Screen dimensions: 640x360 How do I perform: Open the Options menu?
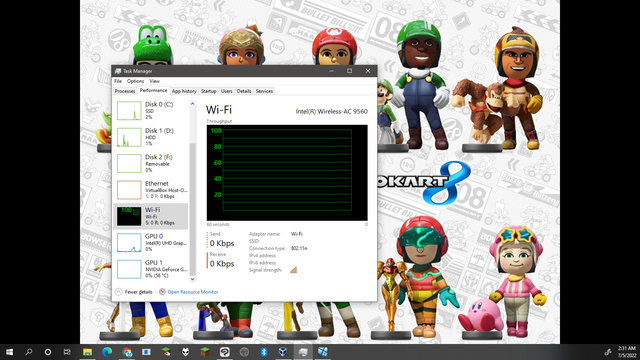(x=136, y=81)
